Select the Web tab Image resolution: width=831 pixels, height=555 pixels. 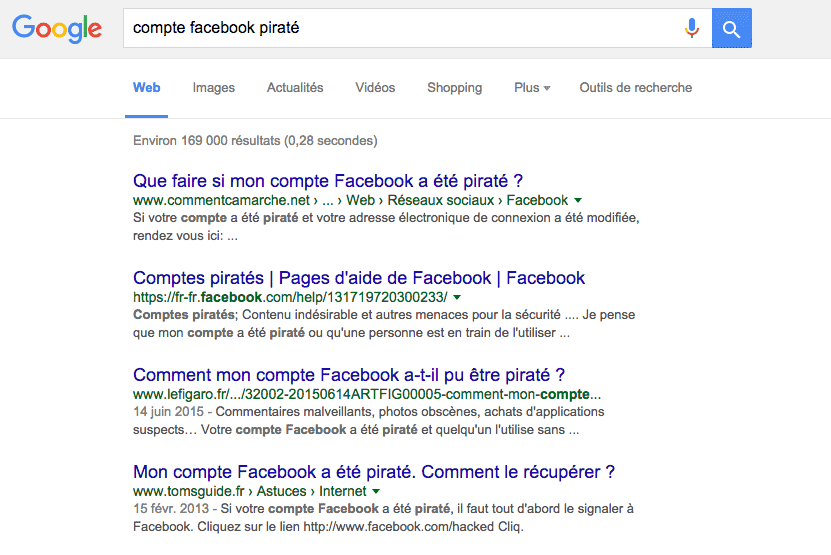tap(146, 87)
